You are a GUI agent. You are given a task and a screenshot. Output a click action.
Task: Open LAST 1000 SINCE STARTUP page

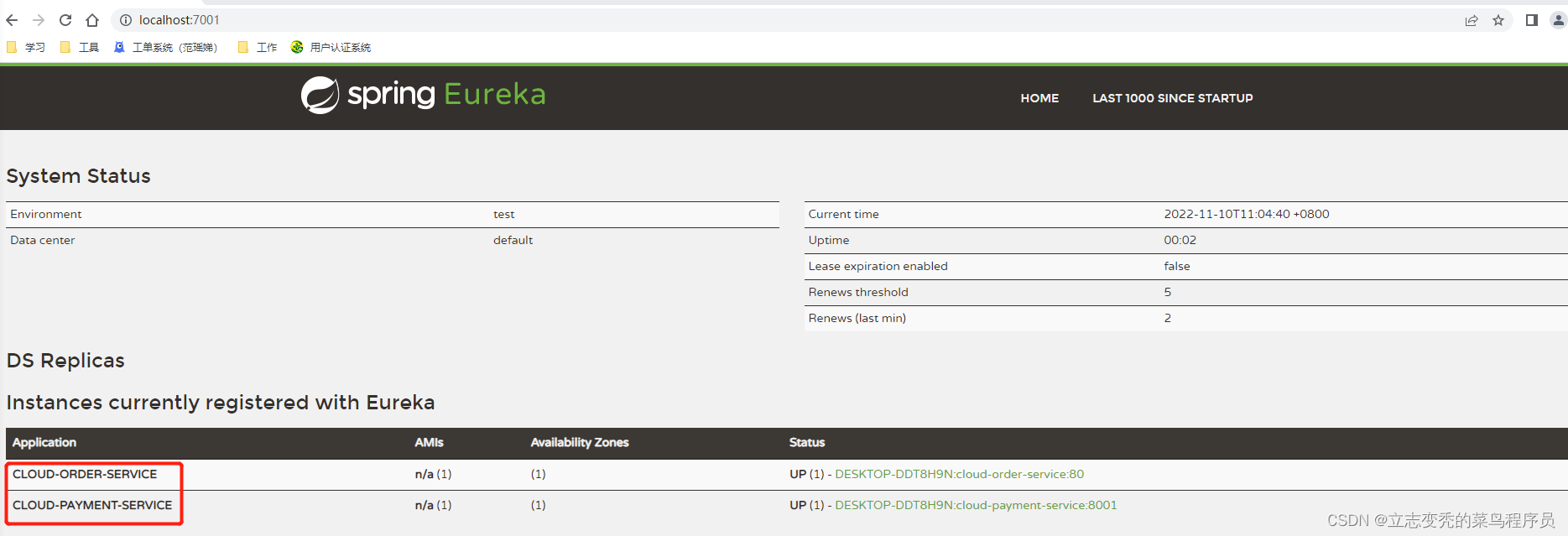click(1172, 98)
